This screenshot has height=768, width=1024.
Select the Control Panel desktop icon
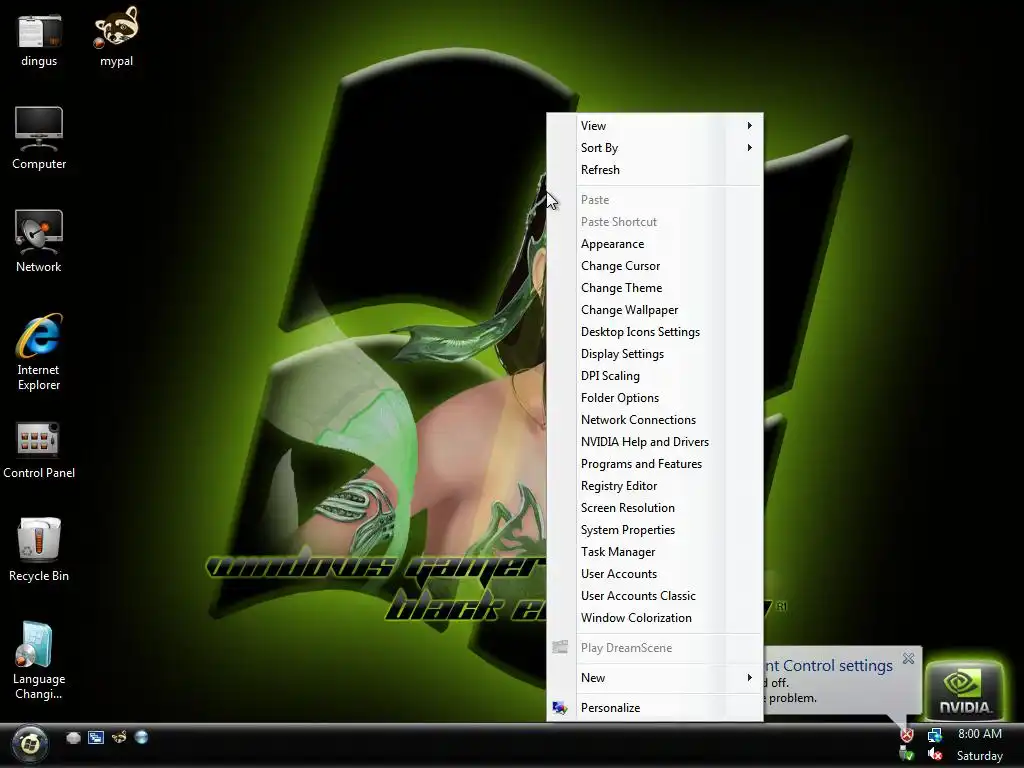(x=39, y=451)
